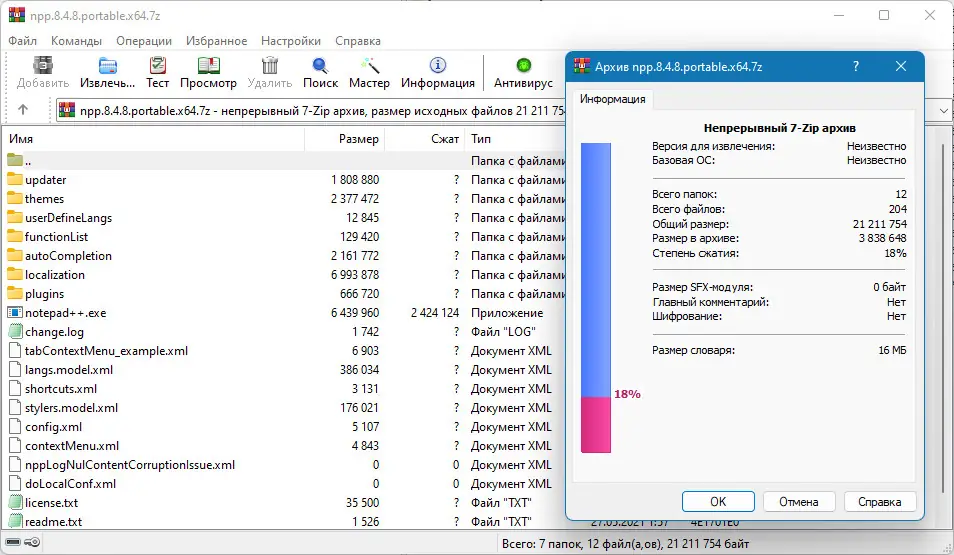Screen dimensions: 954x555
Task: Click the updater folder icon
Action: tap(15, 180)
